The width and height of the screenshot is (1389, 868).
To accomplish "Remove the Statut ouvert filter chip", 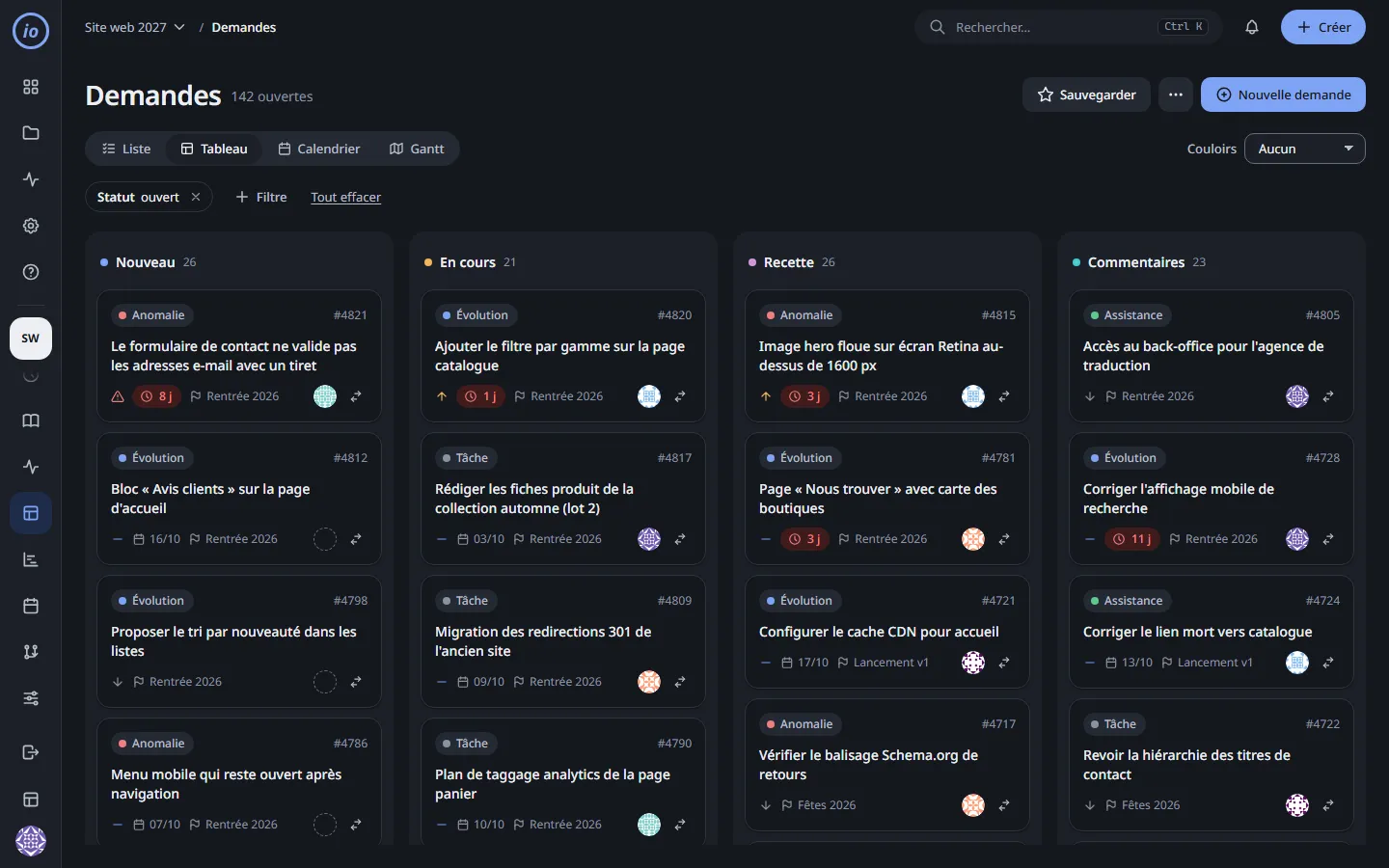I will tap(196, 197).
